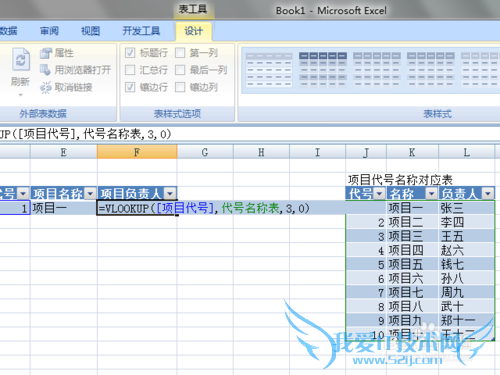The height and width of the screenshot is (375, 500).
Task: Click cell 项目五 in lookup table
Action: pyautogui.click(x=412, y=264)
